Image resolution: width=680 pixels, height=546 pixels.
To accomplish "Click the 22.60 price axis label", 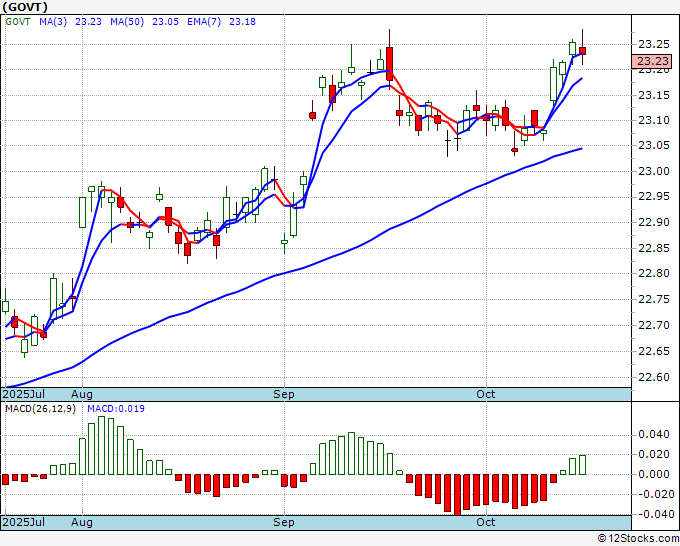I will click(654, 377).
